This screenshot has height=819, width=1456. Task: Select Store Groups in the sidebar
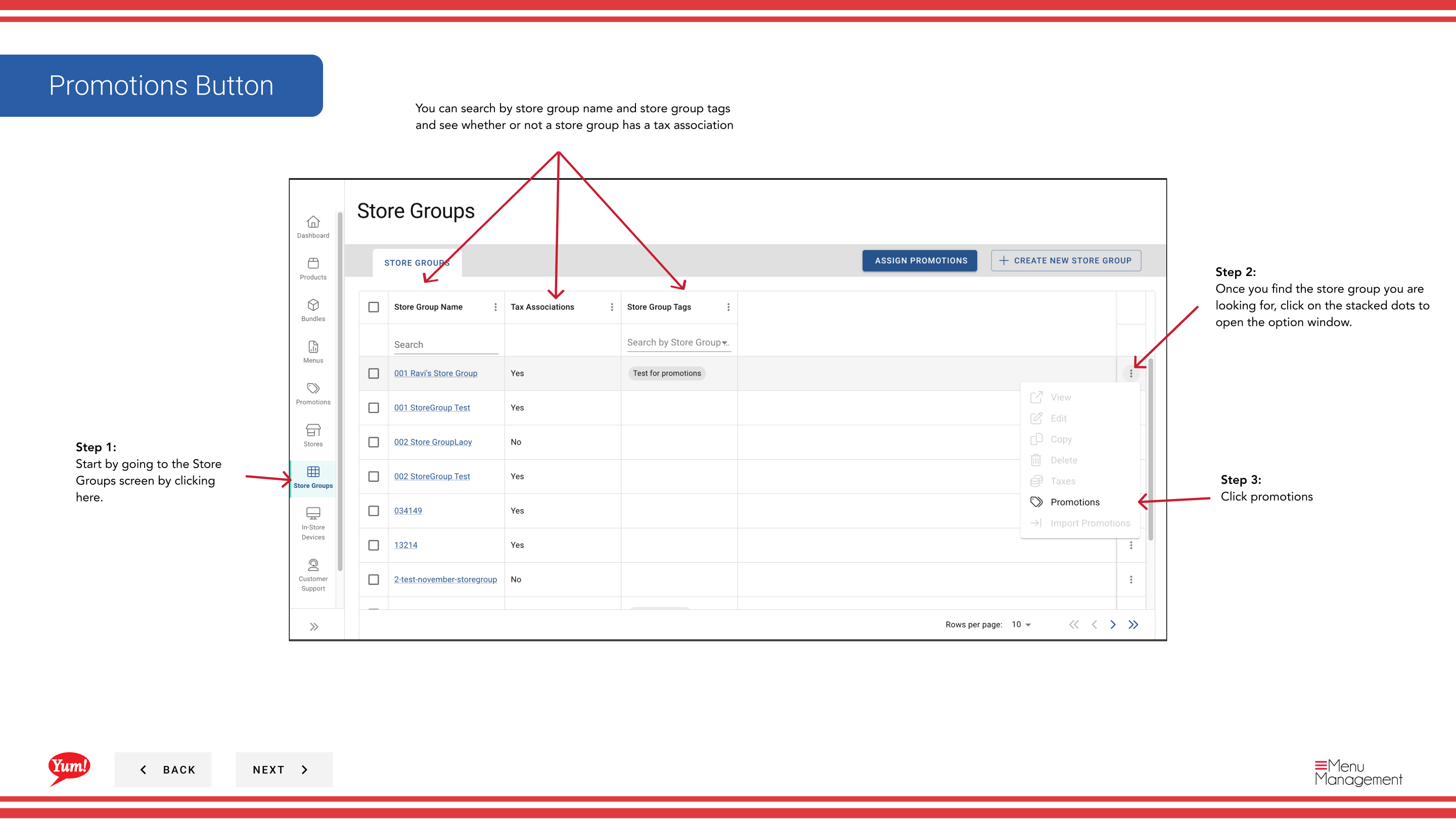[x=313, y=478]
